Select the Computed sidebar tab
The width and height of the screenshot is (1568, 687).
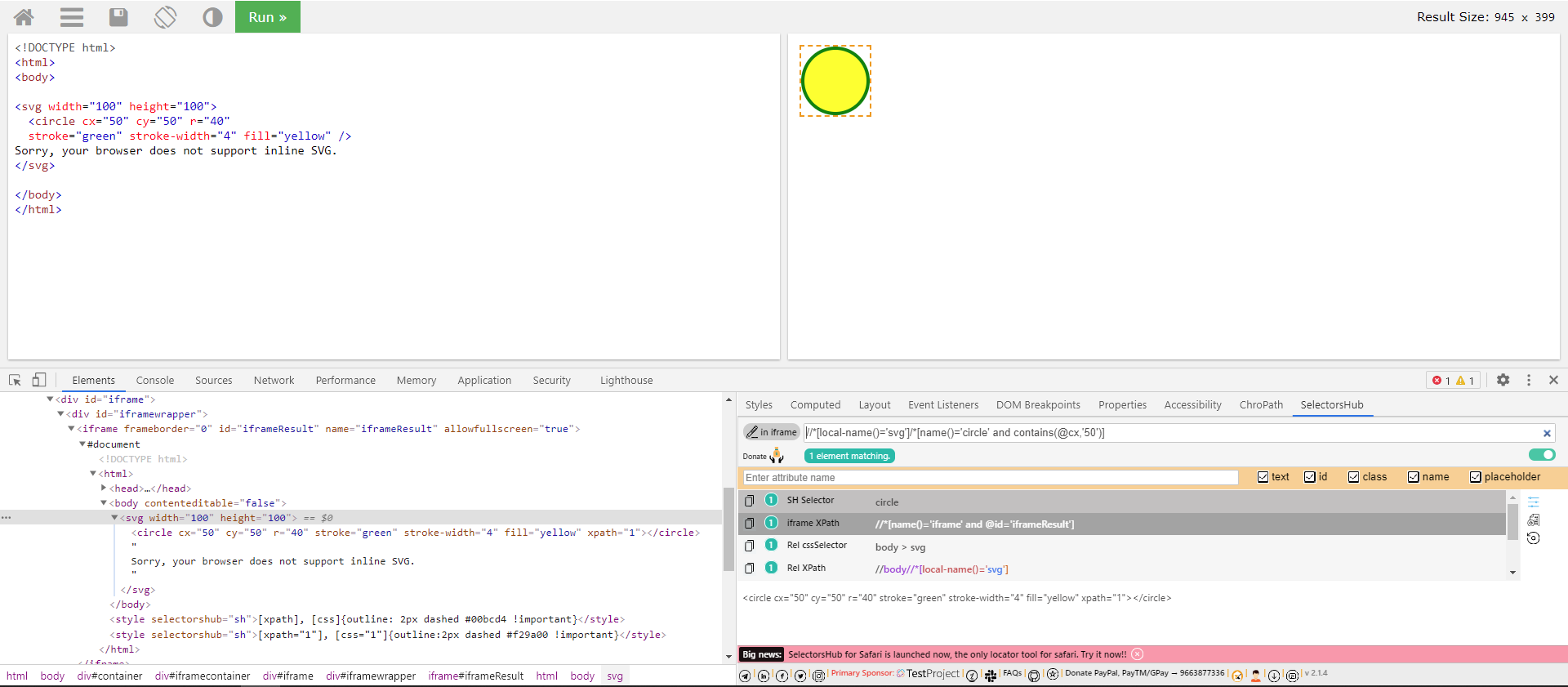tap(815, 404)
